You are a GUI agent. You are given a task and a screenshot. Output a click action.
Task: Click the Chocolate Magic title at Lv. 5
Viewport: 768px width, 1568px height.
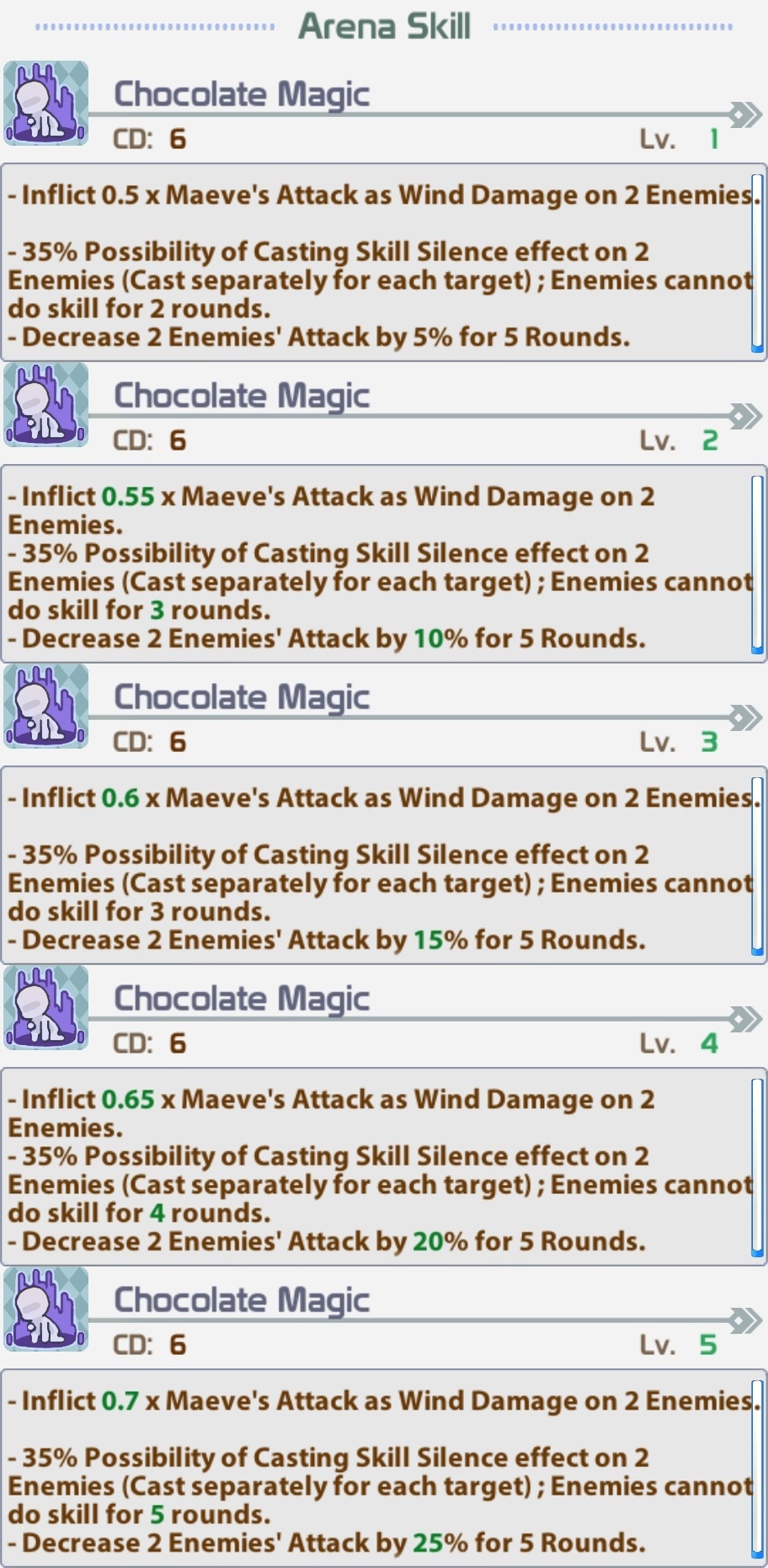pos(242,1300)
